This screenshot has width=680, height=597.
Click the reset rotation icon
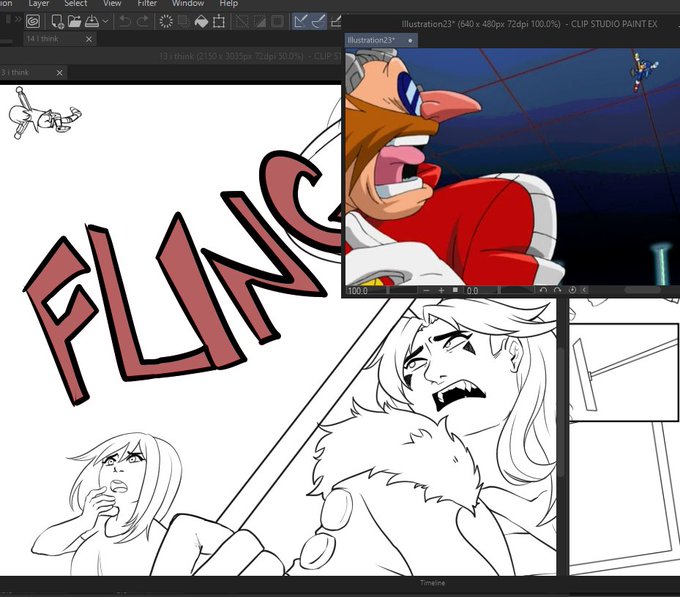pyautogui.click(x=572, y=290)
